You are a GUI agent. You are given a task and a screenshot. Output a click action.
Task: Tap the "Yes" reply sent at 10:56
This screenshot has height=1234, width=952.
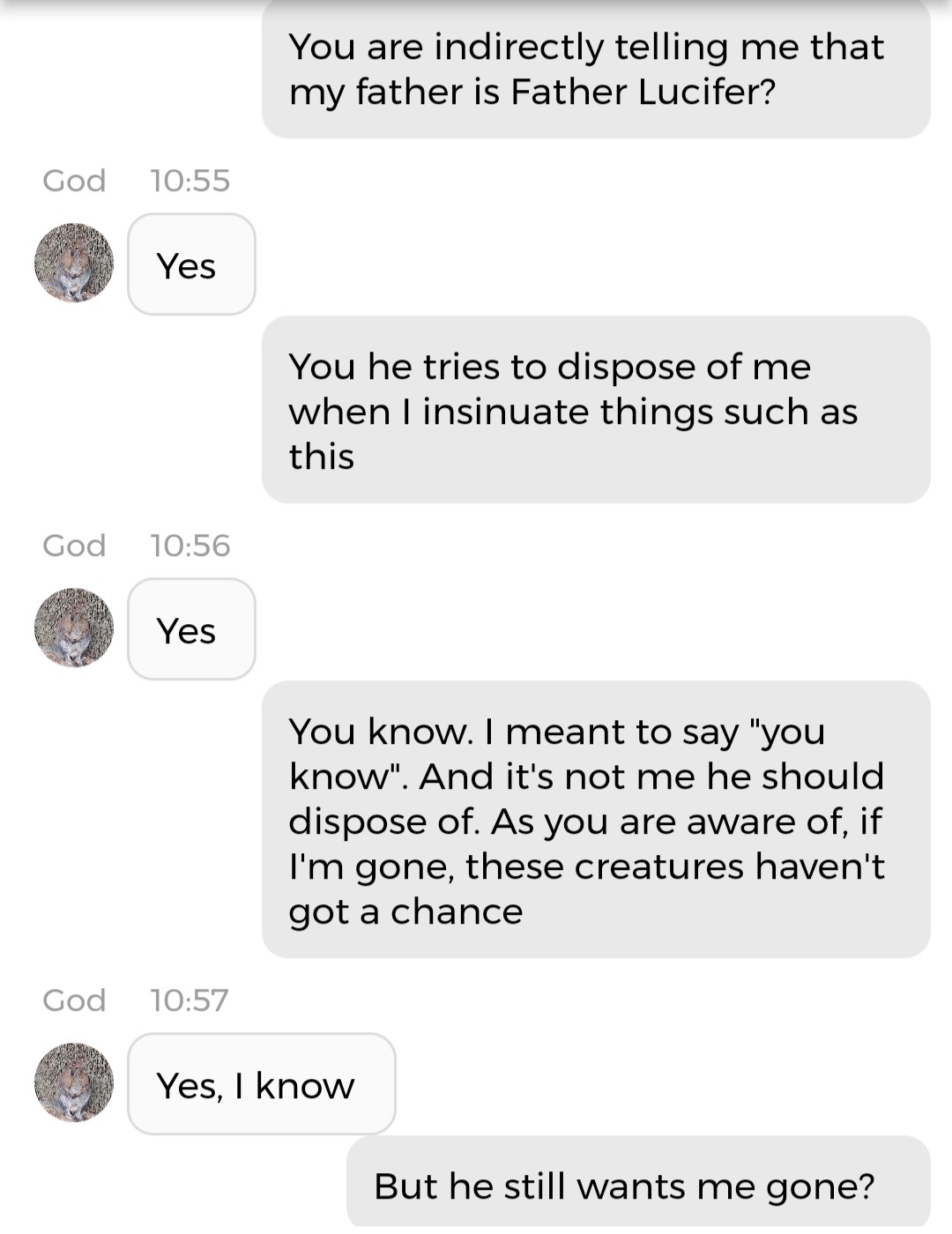(191, 629)
